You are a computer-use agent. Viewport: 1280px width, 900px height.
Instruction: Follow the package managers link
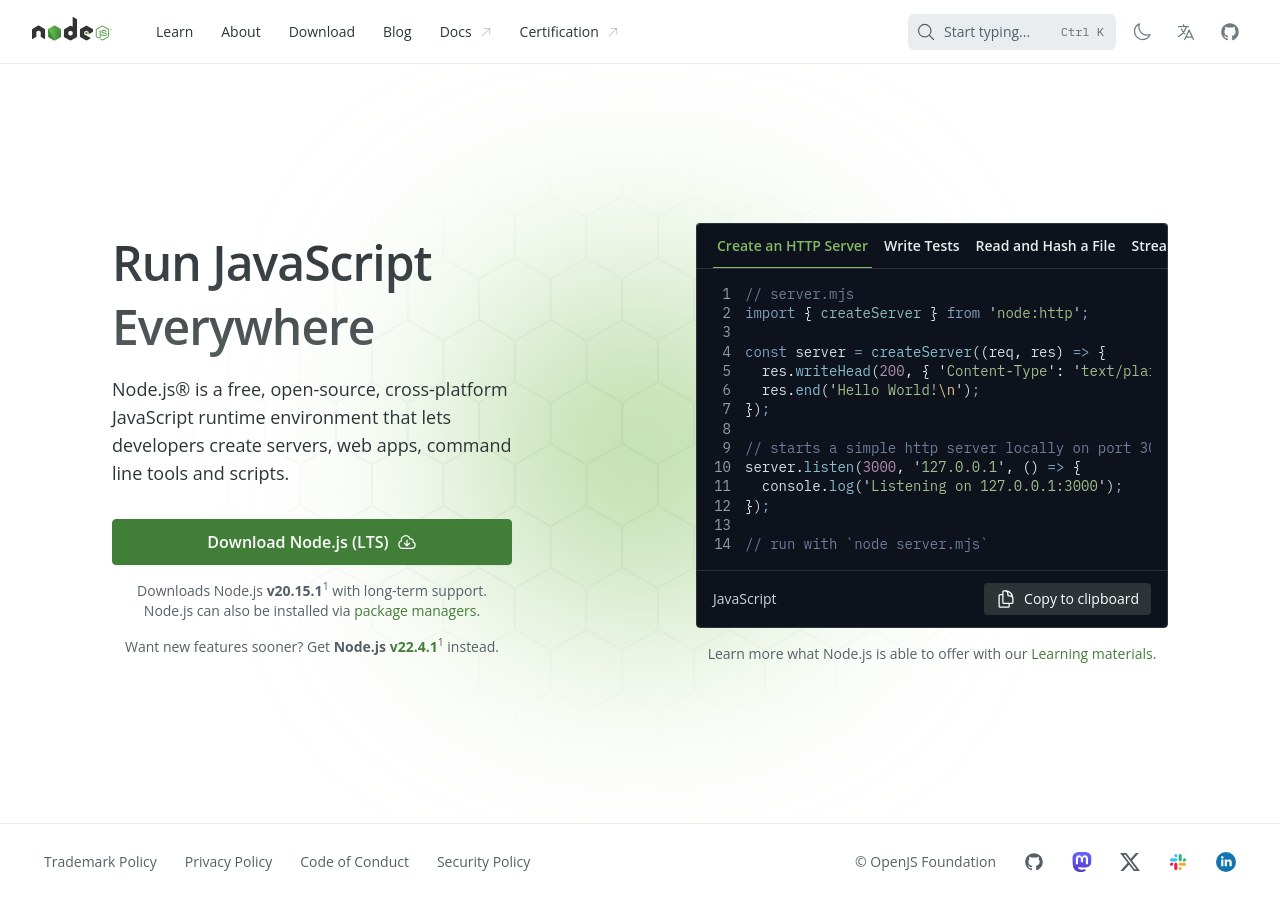tap(415, 611)
